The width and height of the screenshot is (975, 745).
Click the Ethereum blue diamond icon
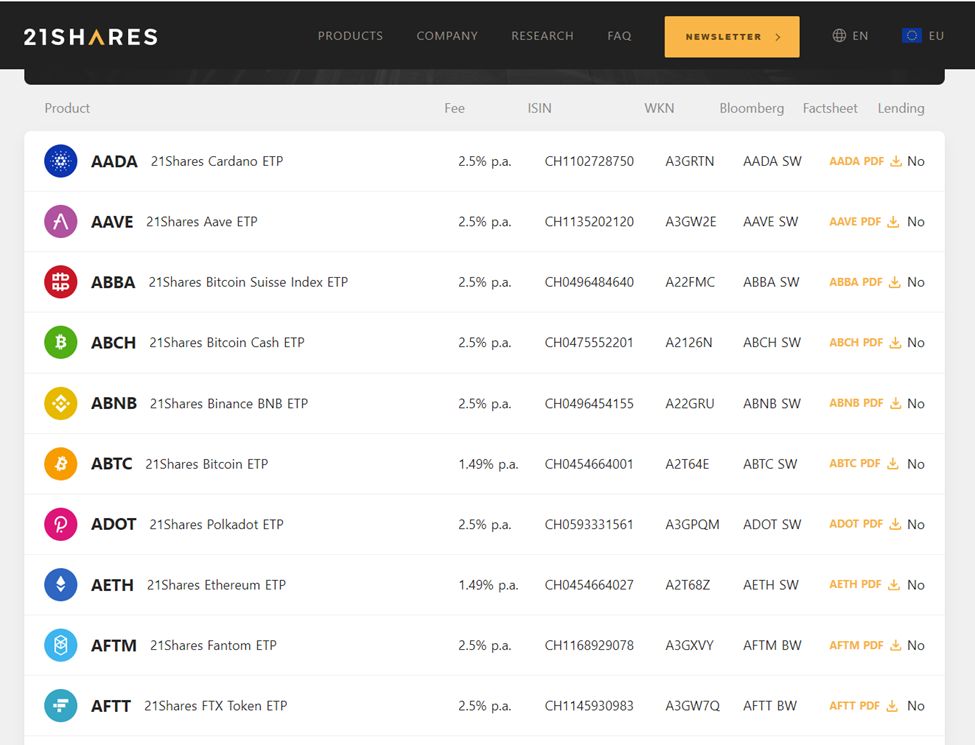pyautogui.click(x=61, y=585)
